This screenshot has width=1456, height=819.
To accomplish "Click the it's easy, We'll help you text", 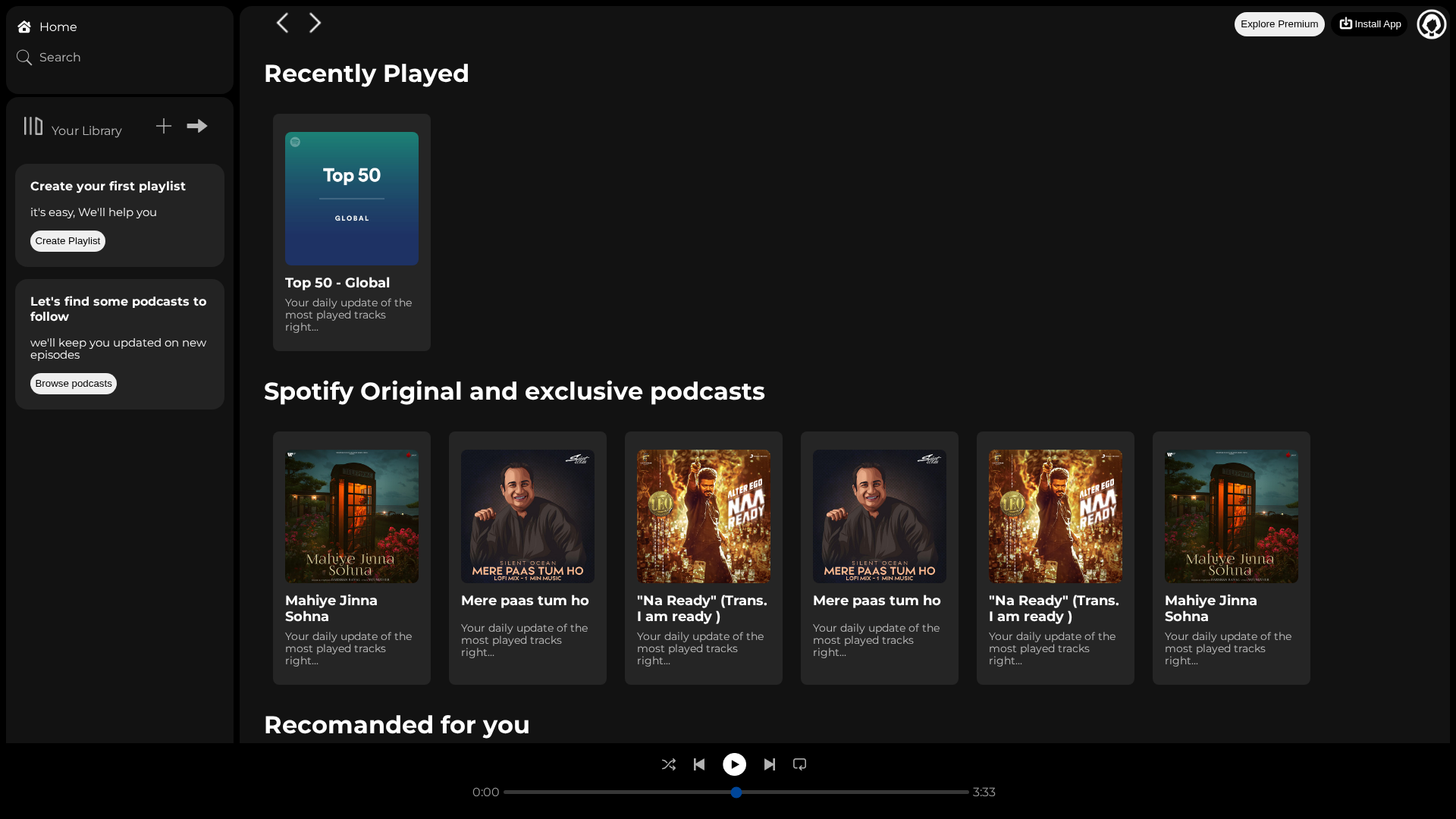I will coord(93,212).
